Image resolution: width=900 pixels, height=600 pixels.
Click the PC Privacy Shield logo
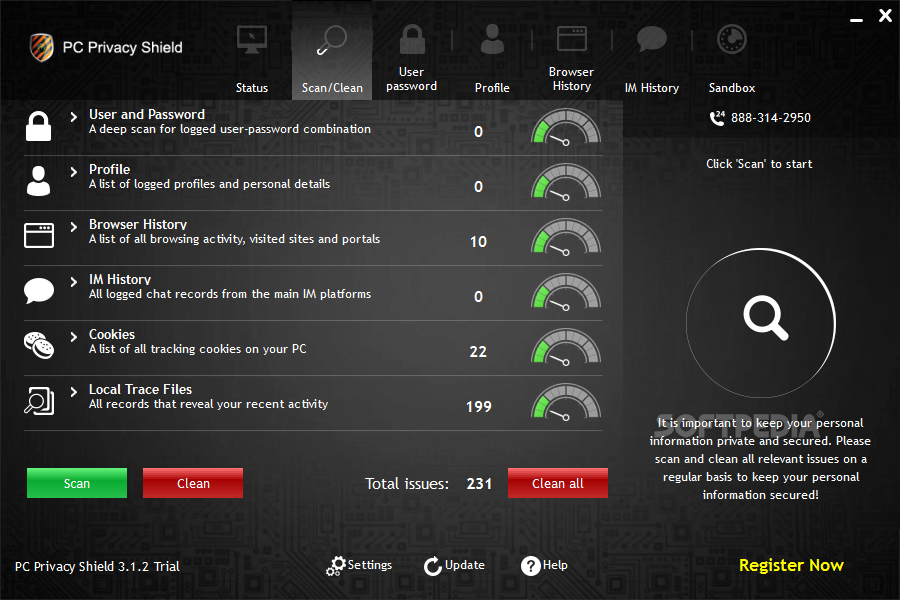[x=42, y=47]
